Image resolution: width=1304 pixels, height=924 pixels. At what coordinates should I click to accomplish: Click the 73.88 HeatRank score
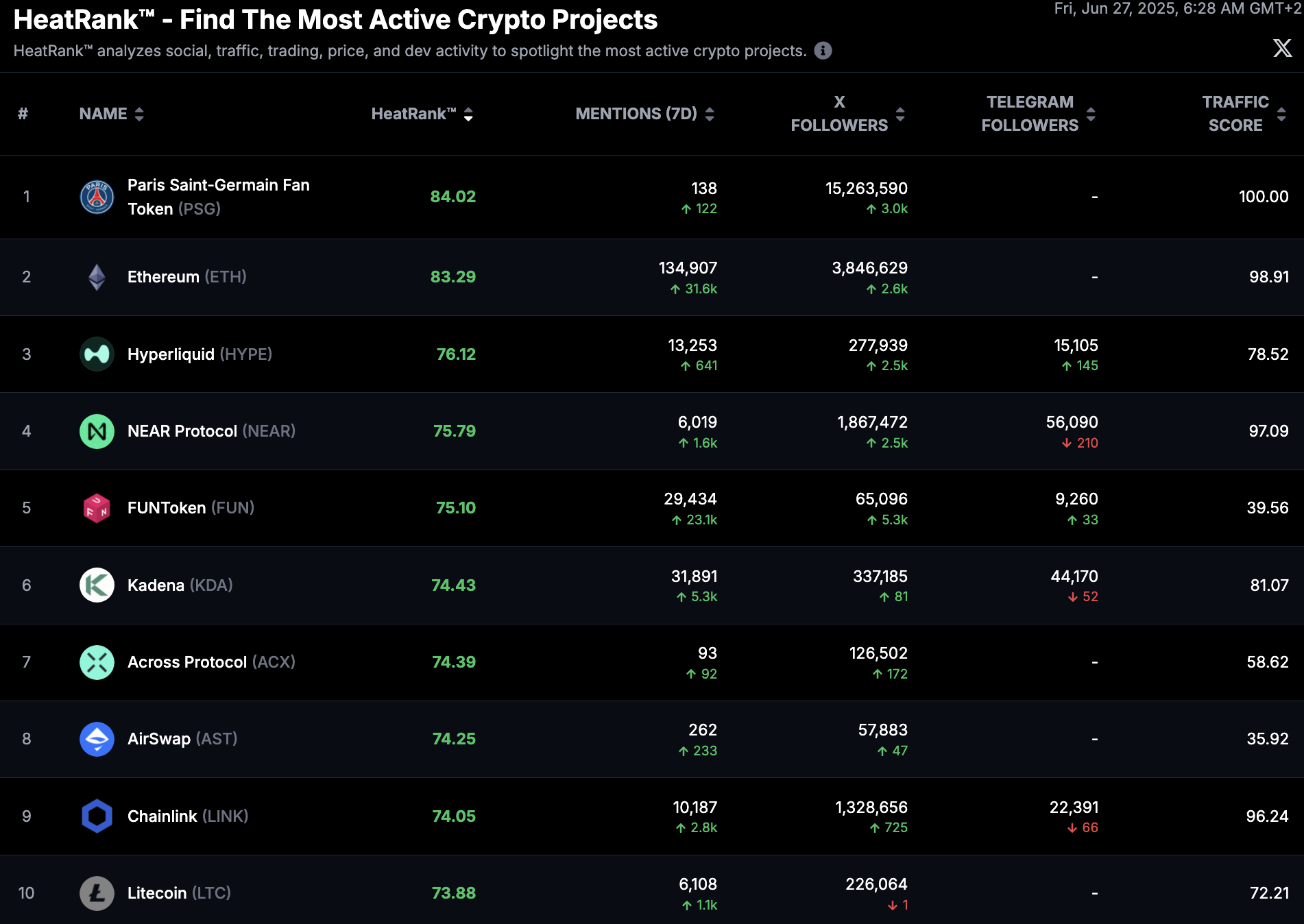coord(453,893)
